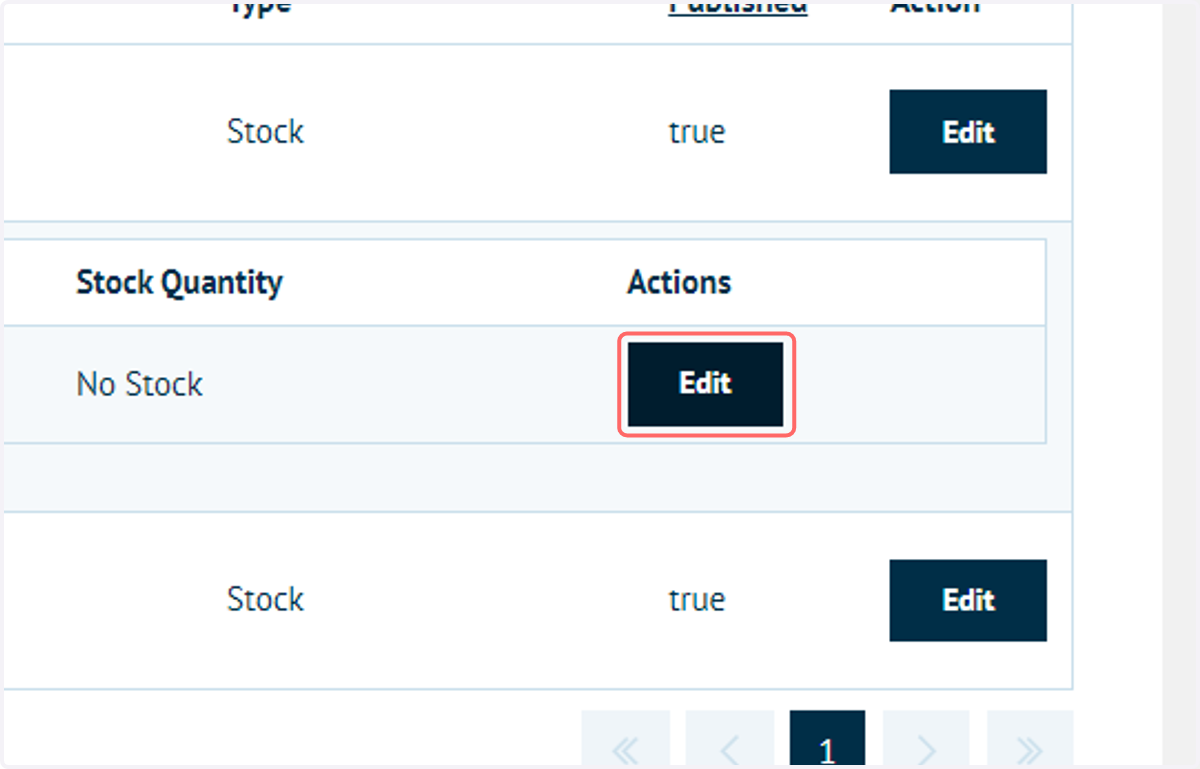Click the Stock Quantity column header
The width and height of the screenshot is (1200, 769).
(180, 282)
